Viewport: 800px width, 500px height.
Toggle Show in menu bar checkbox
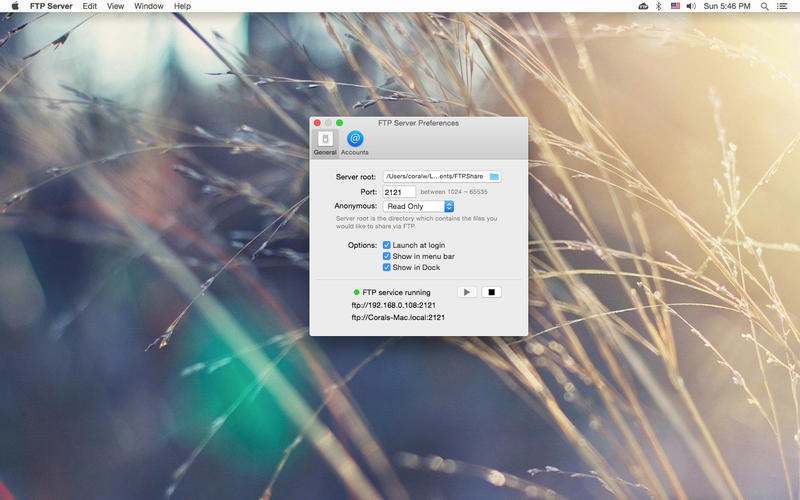tap(386, 256)
